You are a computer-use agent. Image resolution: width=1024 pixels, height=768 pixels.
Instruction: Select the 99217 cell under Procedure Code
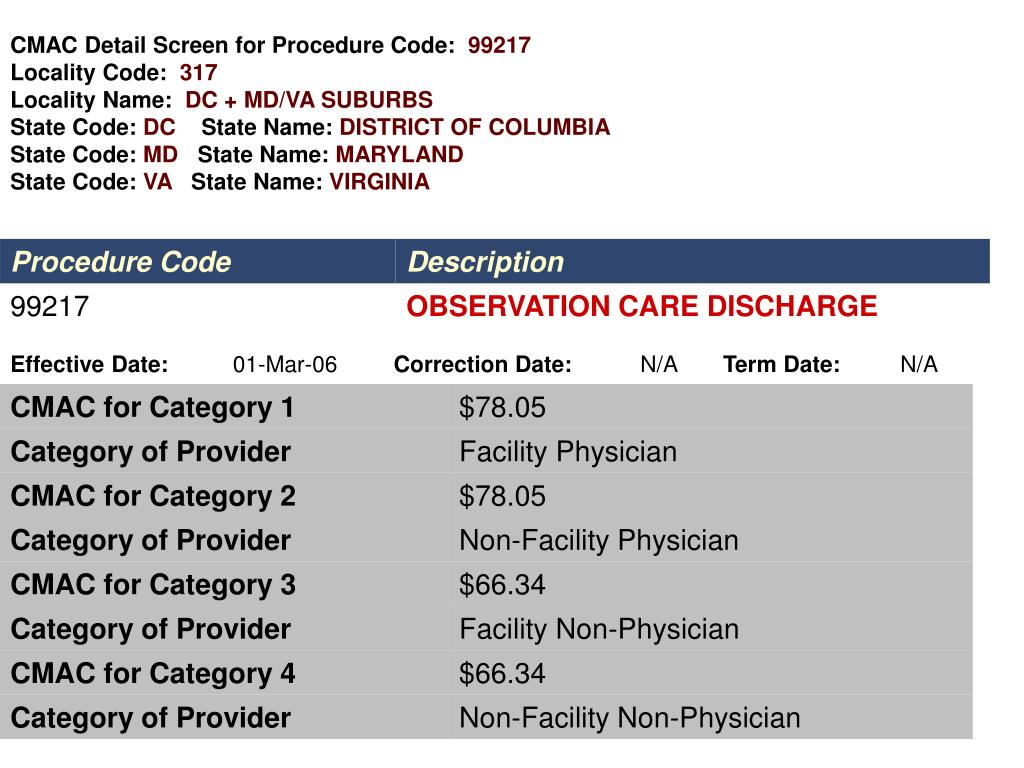(x=50, y=306)
